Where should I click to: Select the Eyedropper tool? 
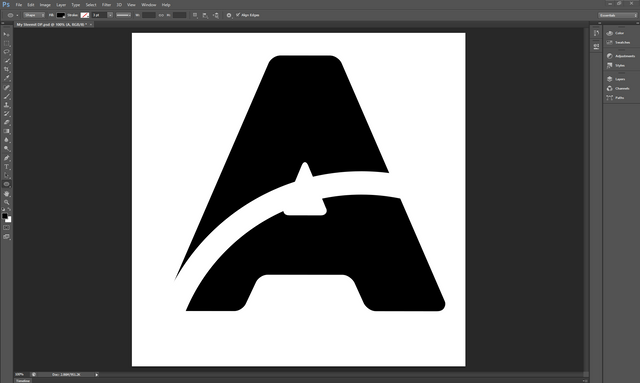click(7, 78)
